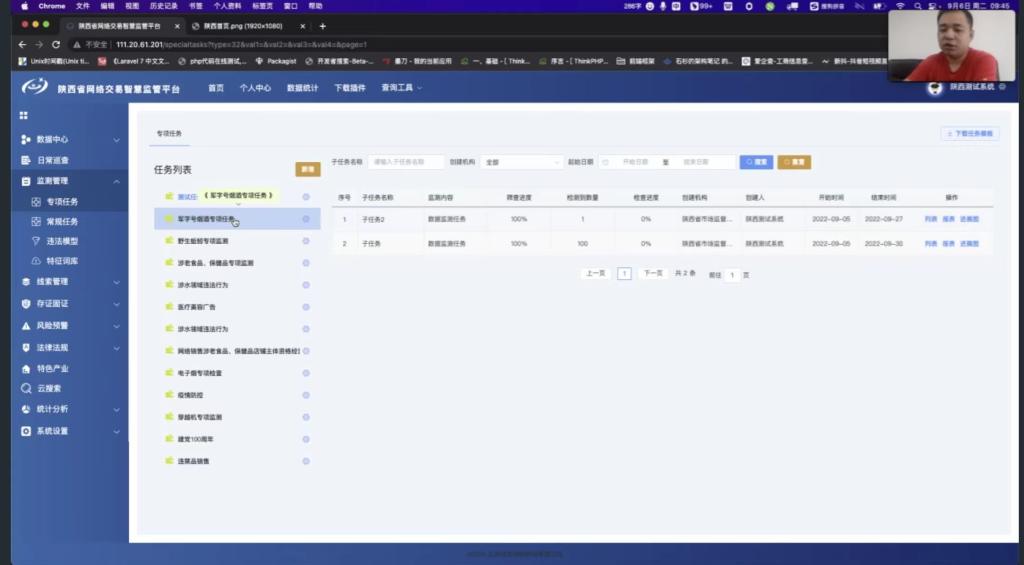Go to 首页 in top navigation
This screenshot has width=1024, height=565.
tap(216, 88)
